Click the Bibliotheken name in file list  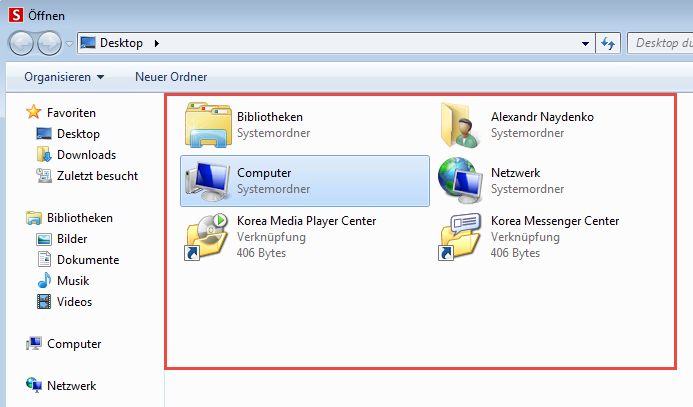pos(270,117)
